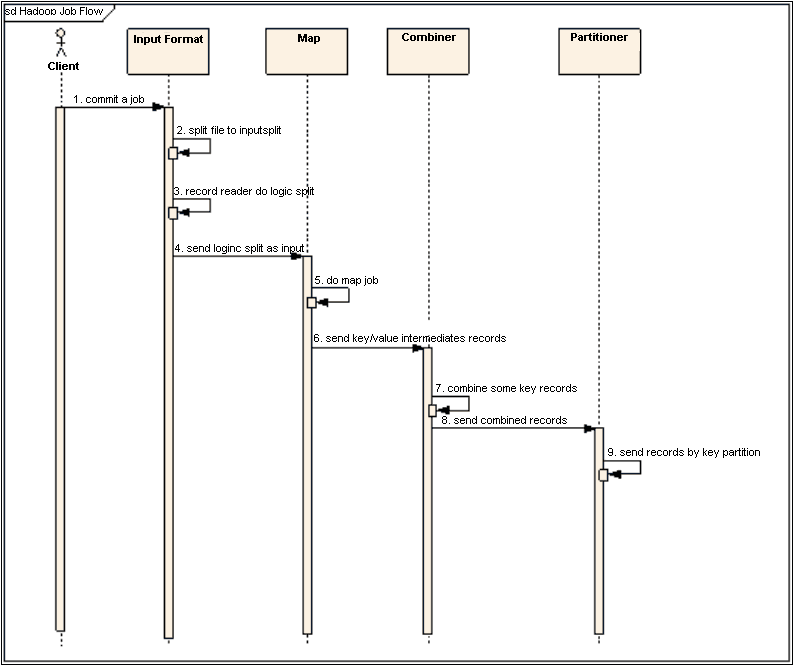Viewport: 794px width, 666px height.
Task: Click the self-call box on the Map lifeline
Action: point(311,303)
